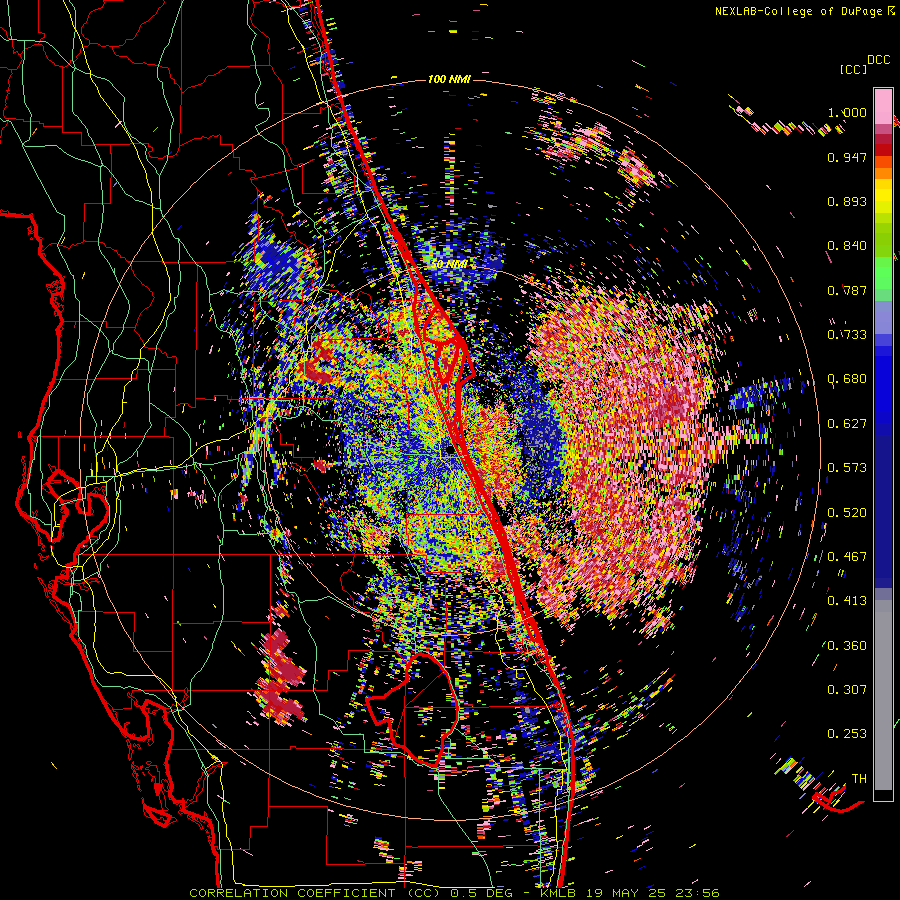Click the KMLB 19 MAY 25 23:56 timestamp
Viewport: 900px width, 900px height.
(630, 893)
